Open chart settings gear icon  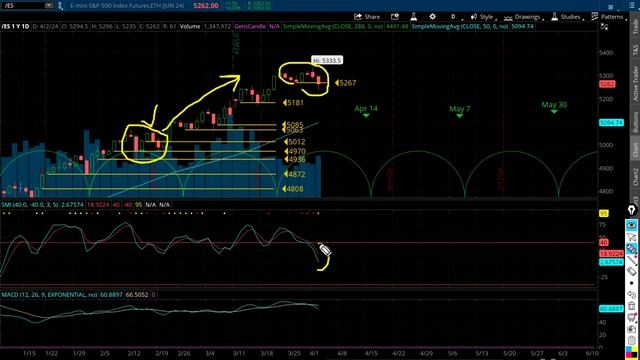click(x=432, y=17)
